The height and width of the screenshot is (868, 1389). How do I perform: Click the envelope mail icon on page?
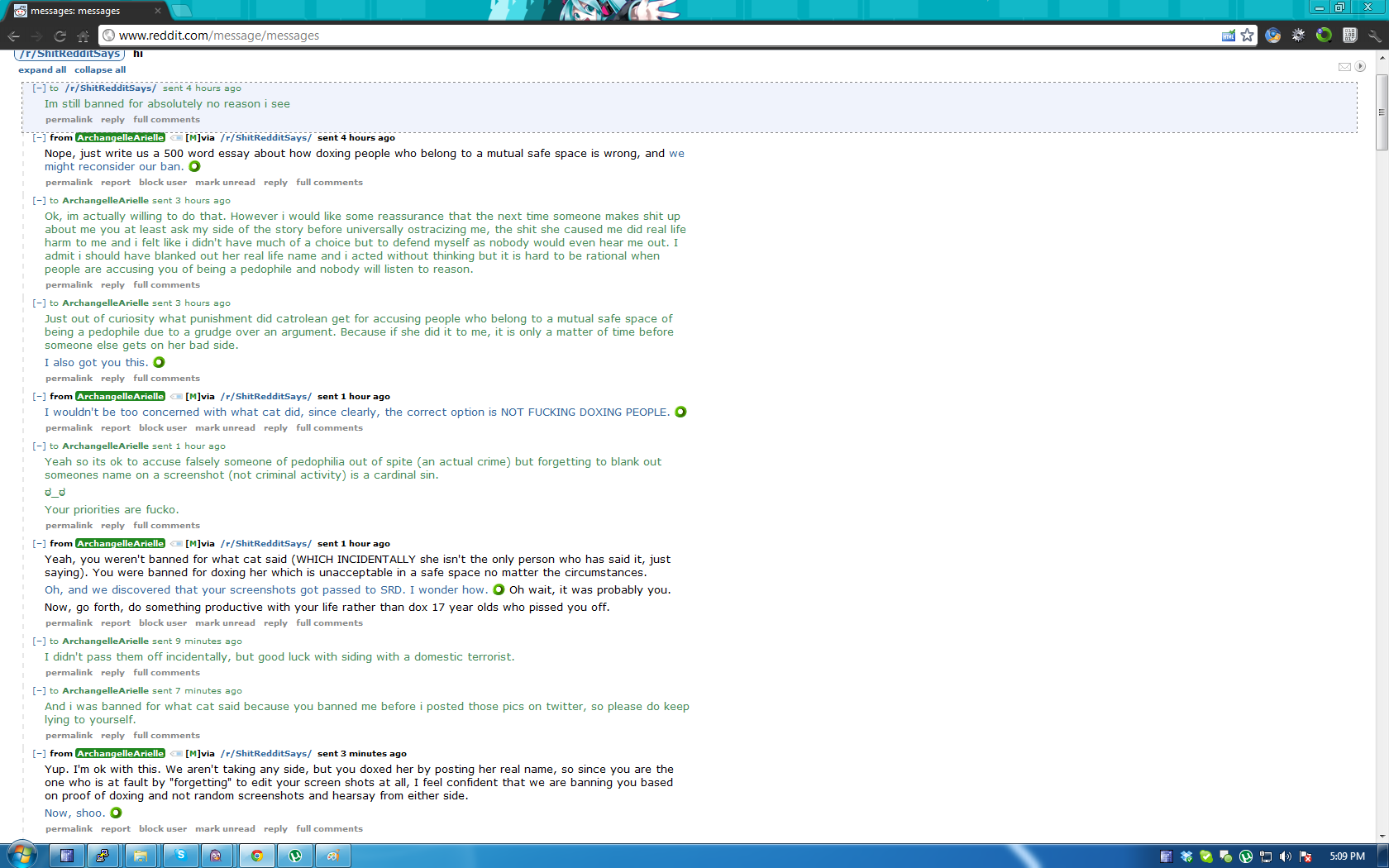(1344, 67)
